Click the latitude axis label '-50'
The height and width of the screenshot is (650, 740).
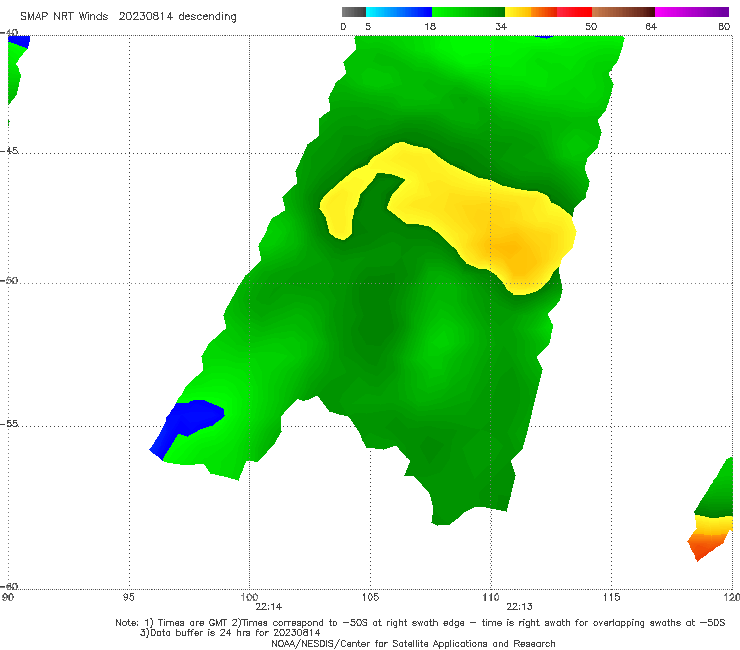[9, 281]
